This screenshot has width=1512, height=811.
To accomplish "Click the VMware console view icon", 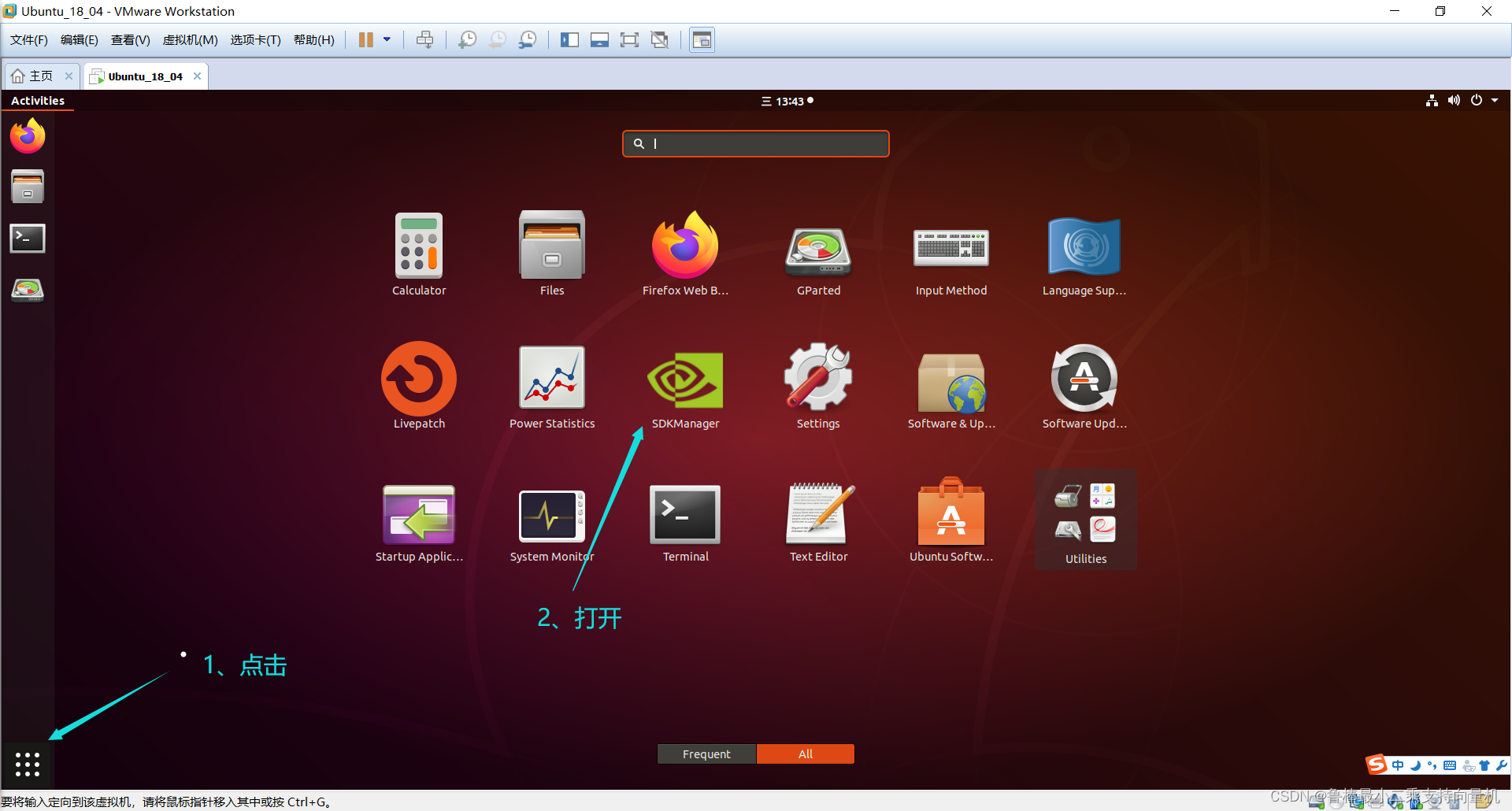I will click(702, 40).
